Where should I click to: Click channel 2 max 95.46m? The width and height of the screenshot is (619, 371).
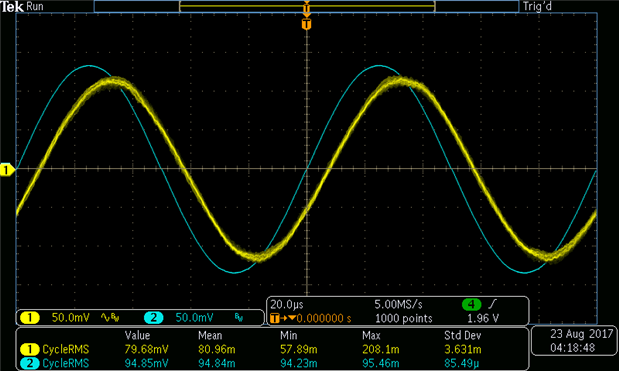(381, 363)
